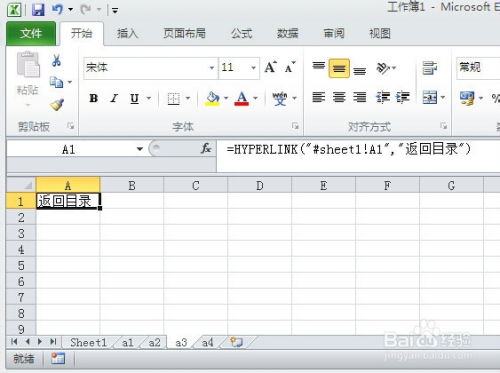Click the Insert Function fx icon
The height and width of the screenshot is (373, 500).
(x=206, y=149)
